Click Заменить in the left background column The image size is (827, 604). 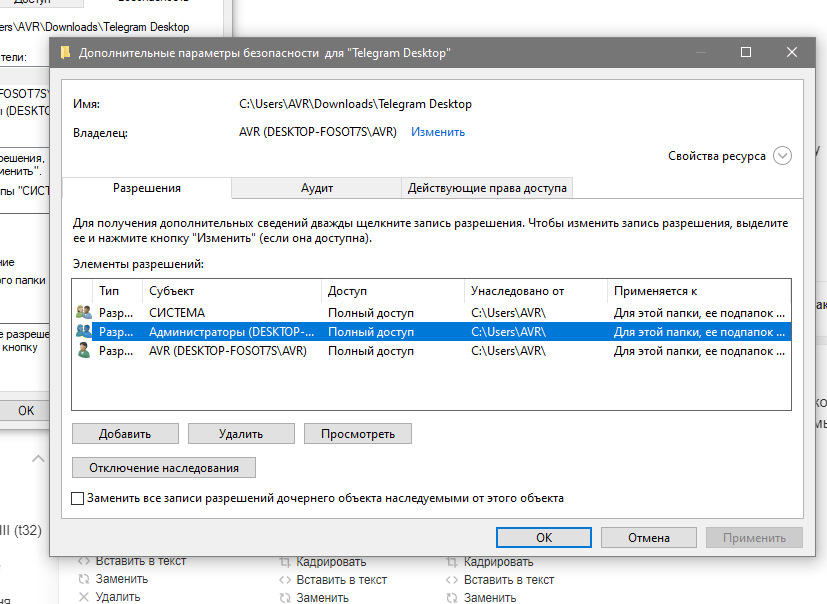121,579
